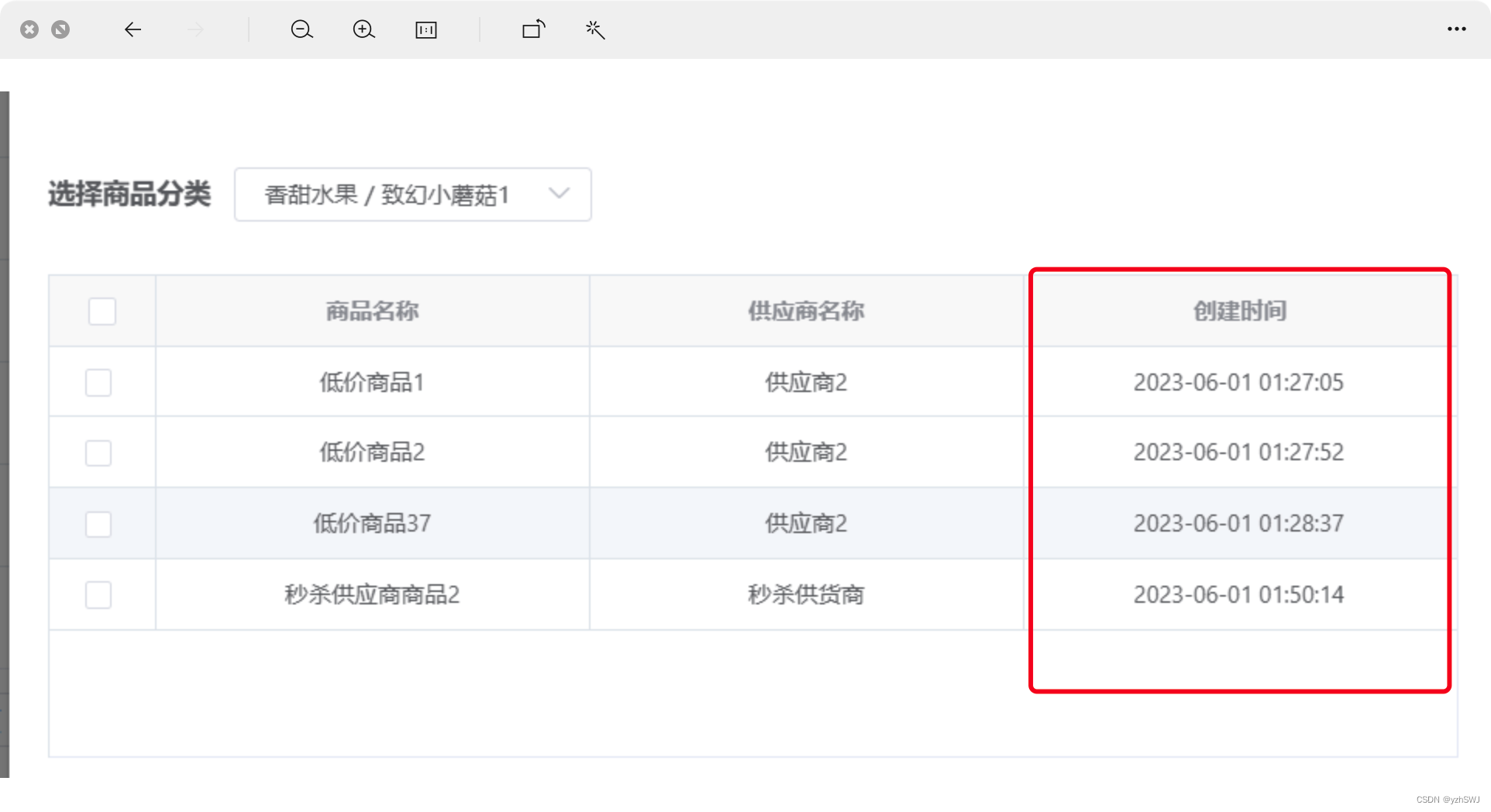Open the 香甜水果/致幻小蘑菇1 category dropdown

tap(413, 194)
